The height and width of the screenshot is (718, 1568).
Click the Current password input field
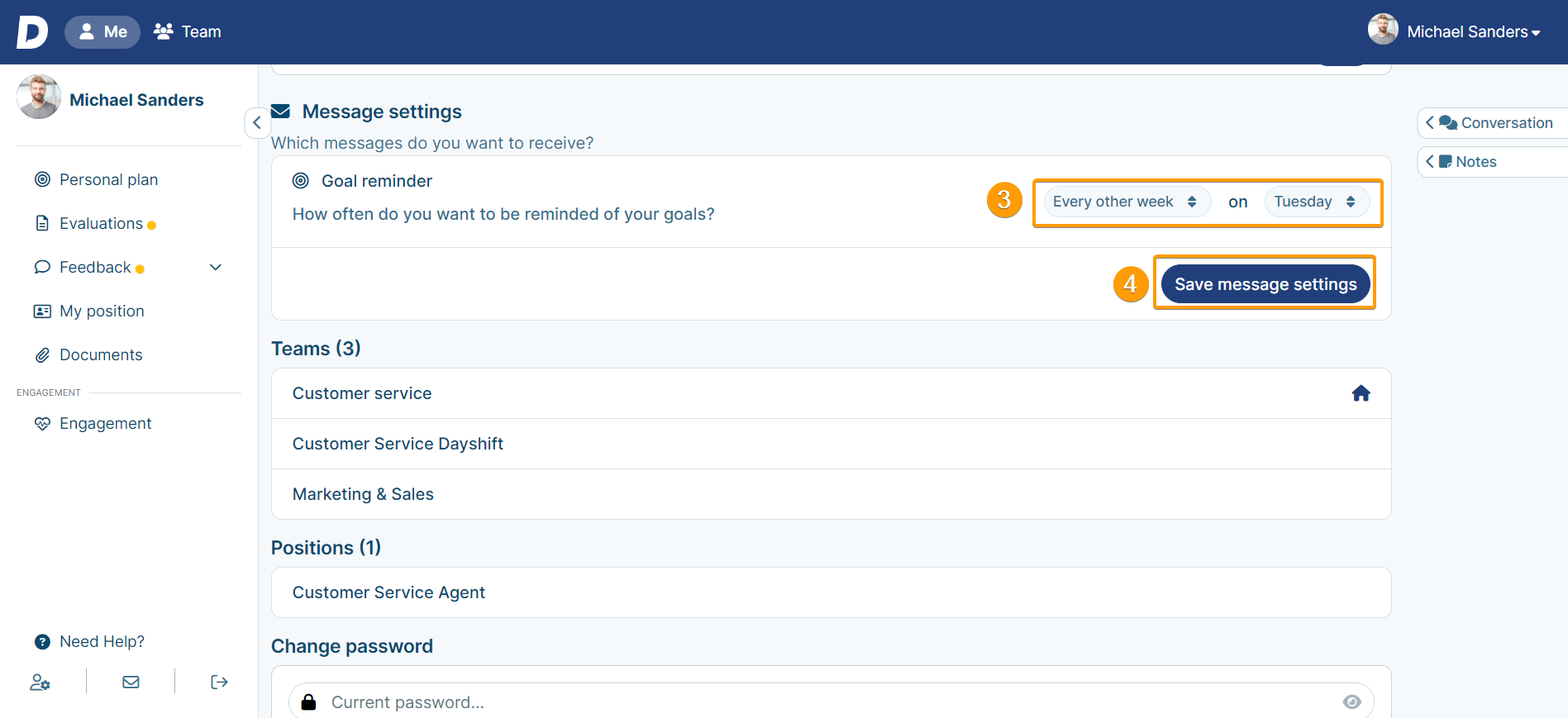pos(831,701)
